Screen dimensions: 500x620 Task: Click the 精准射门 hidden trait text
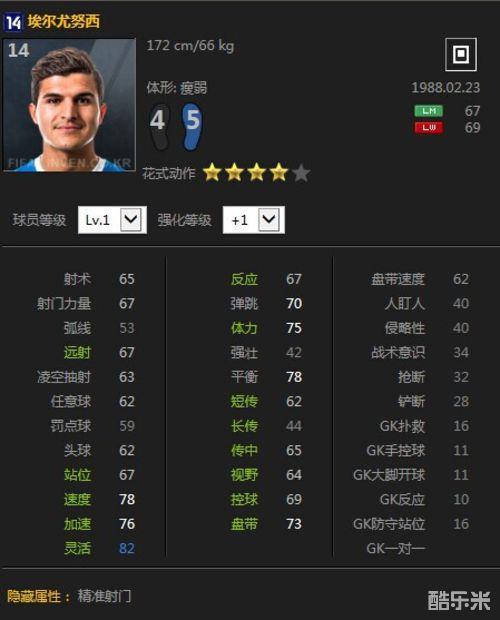tap(104, 596)
